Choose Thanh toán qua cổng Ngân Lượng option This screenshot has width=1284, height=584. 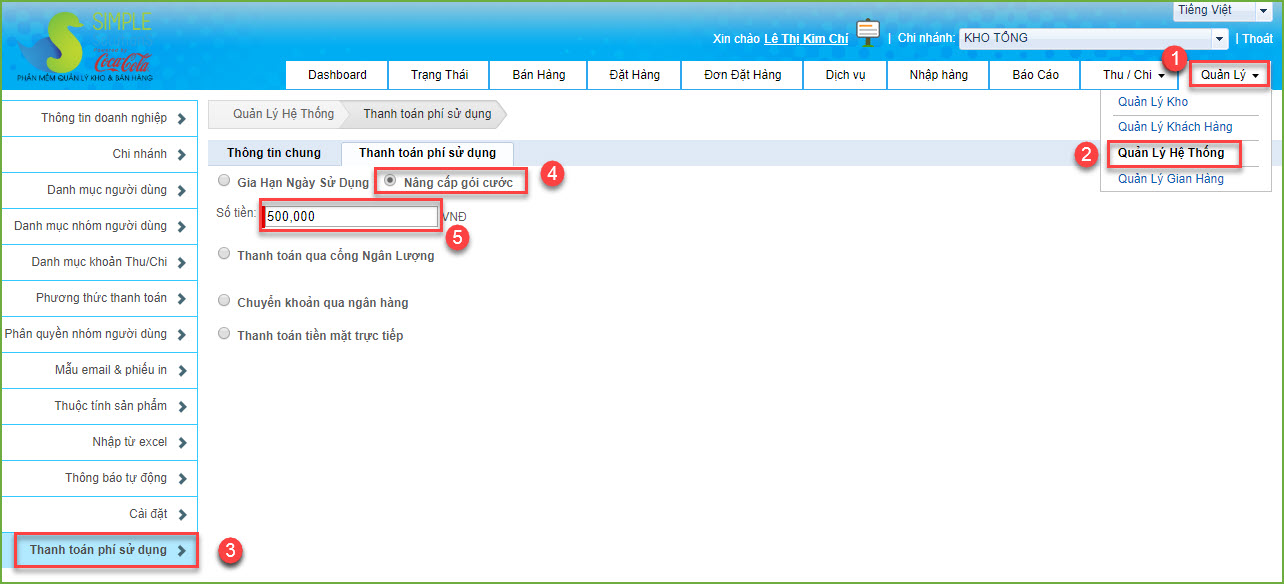coord(224,254)
